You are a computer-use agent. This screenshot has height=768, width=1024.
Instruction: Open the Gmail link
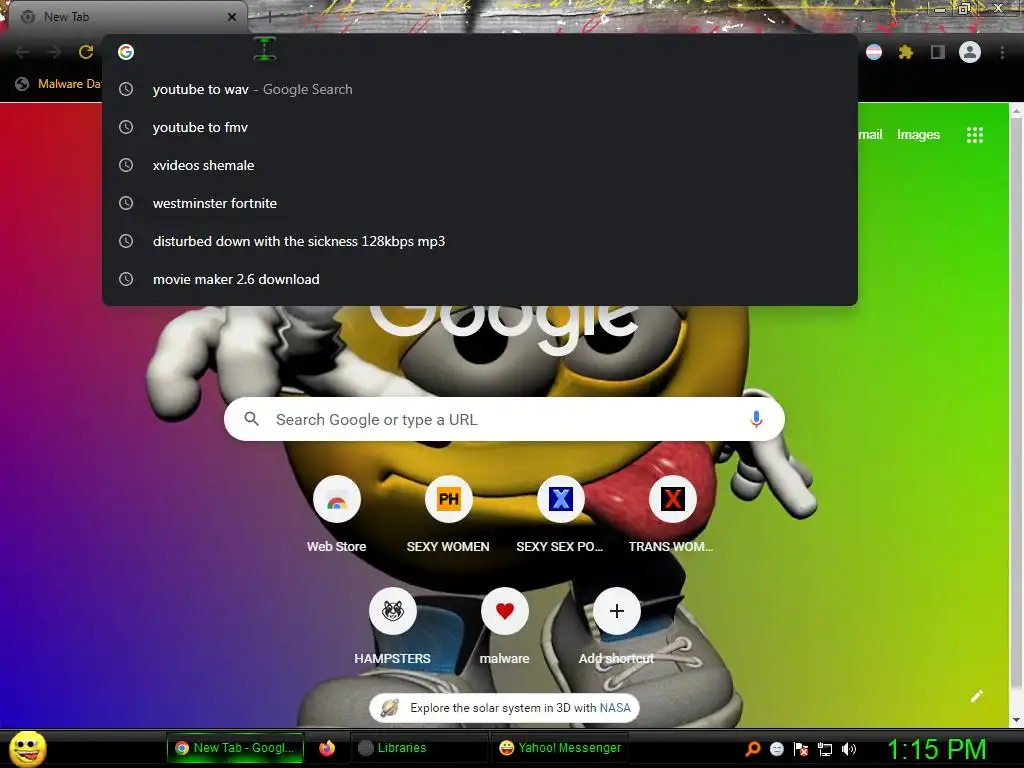[870, 135]
